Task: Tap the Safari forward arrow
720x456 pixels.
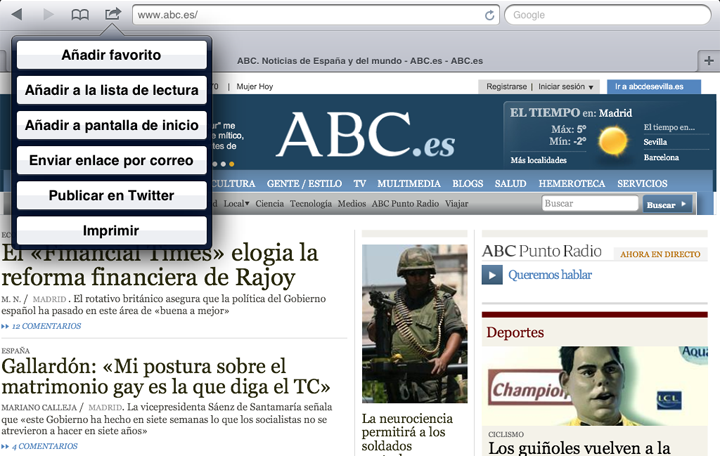Action: 48,15
